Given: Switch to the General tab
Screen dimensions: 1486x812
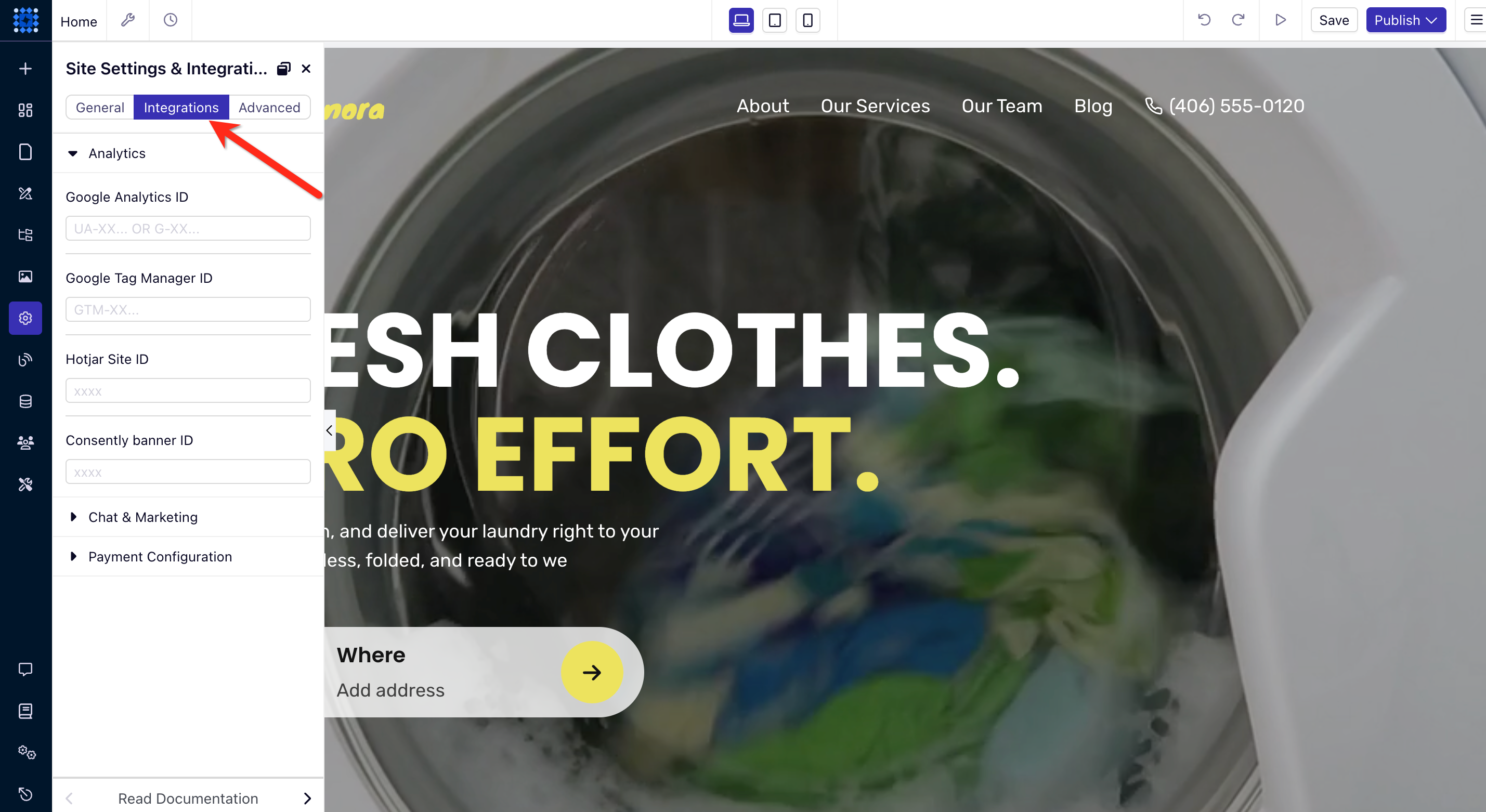Looking at the screenshot, I should point(100,107).
